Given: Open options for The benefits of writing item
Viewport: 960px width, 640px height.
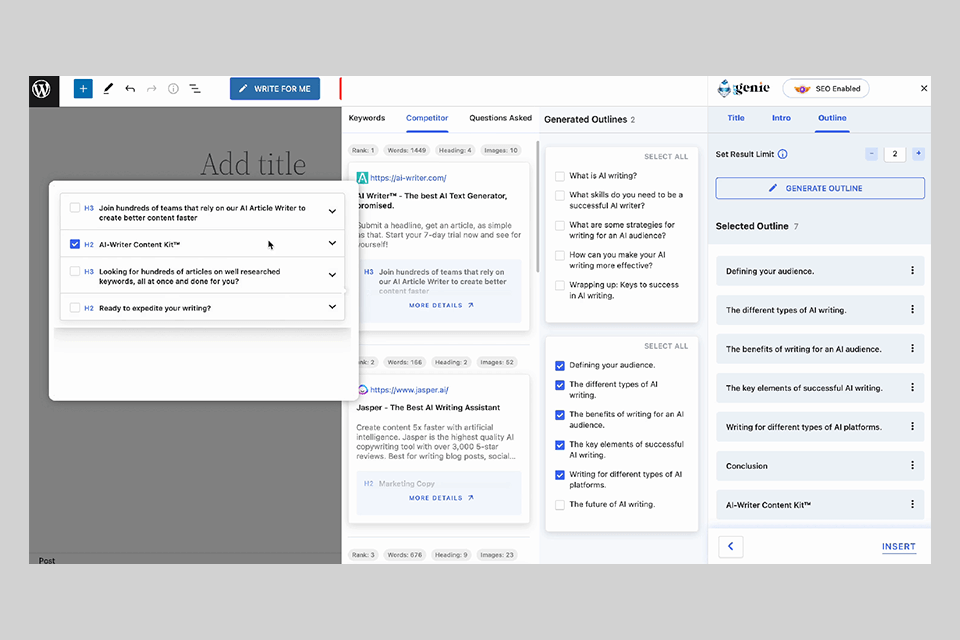Looking at the screenshot, I should tap(912, 348).
